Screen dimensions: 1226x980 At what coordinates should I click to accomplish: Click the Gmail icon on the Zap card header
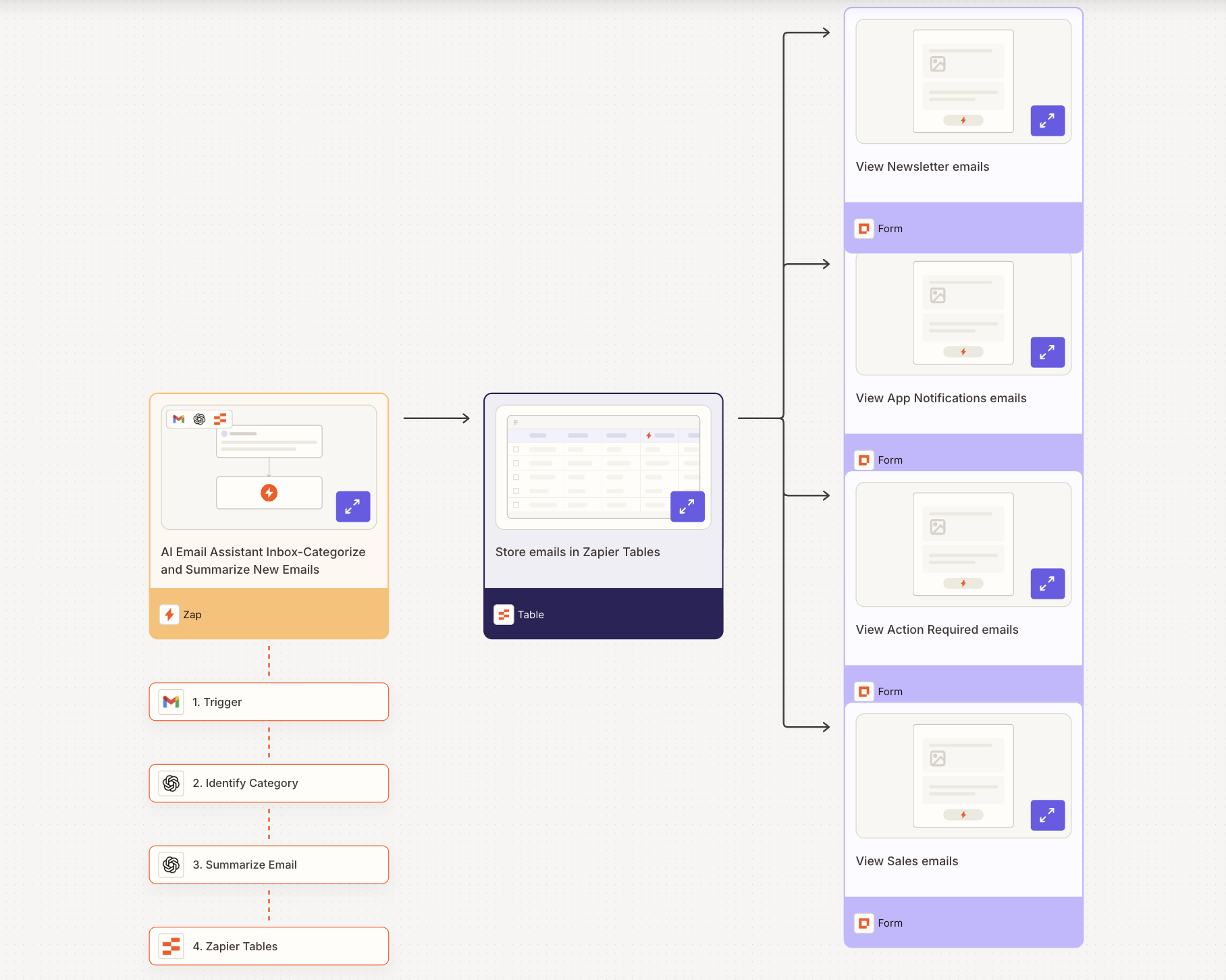tap(179, 418)
